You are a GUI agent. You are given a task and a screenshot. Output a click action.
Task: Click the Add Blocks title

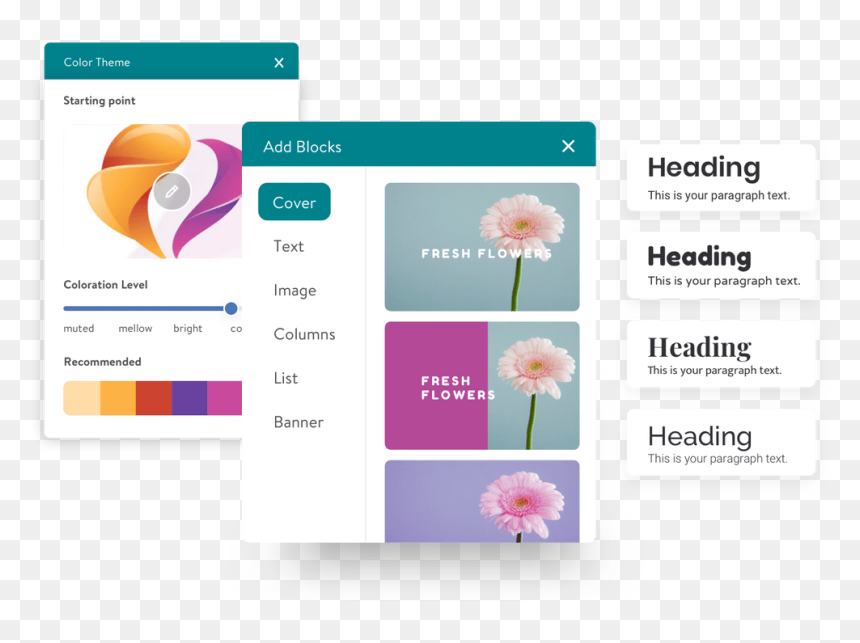(302, 146)
